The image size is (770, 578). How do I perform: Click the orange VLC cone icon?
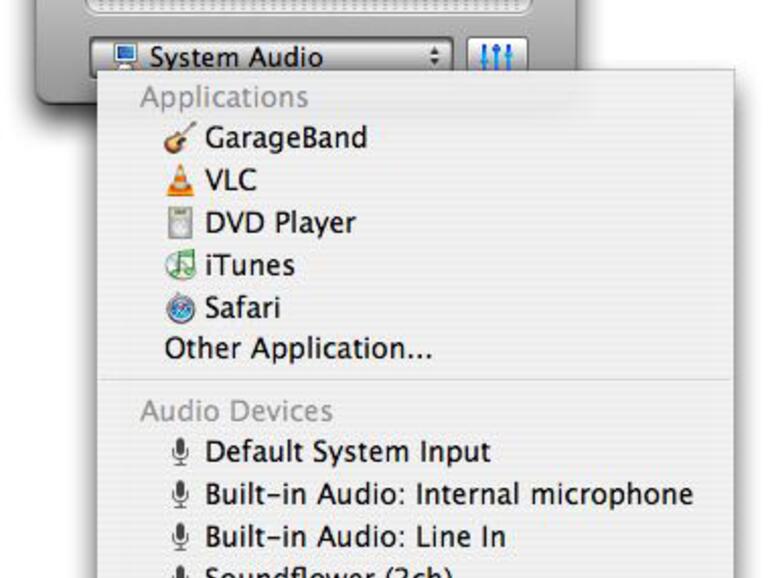click(180, 180)
